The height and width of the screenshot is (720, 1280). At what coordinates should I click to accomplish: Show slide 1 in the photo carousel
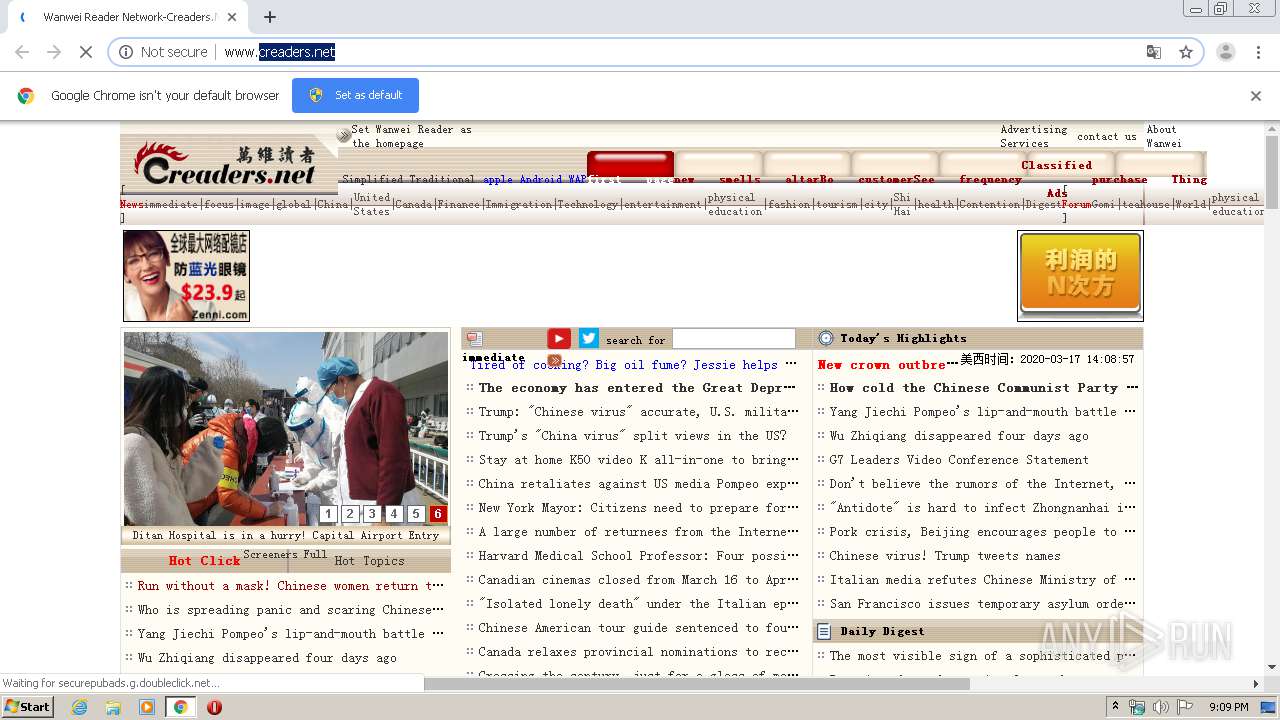tap(328, 514)
